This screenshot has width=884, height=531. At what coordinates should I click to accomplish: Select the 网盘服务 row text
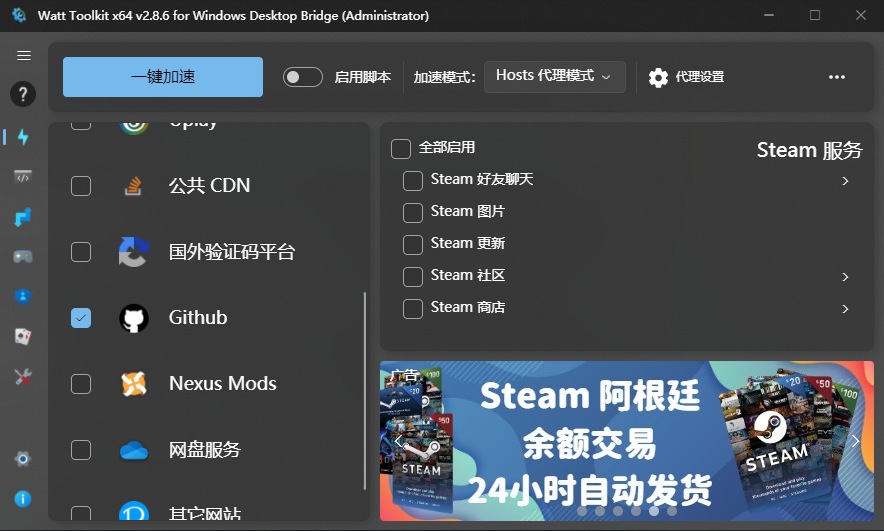click(205, 450)
